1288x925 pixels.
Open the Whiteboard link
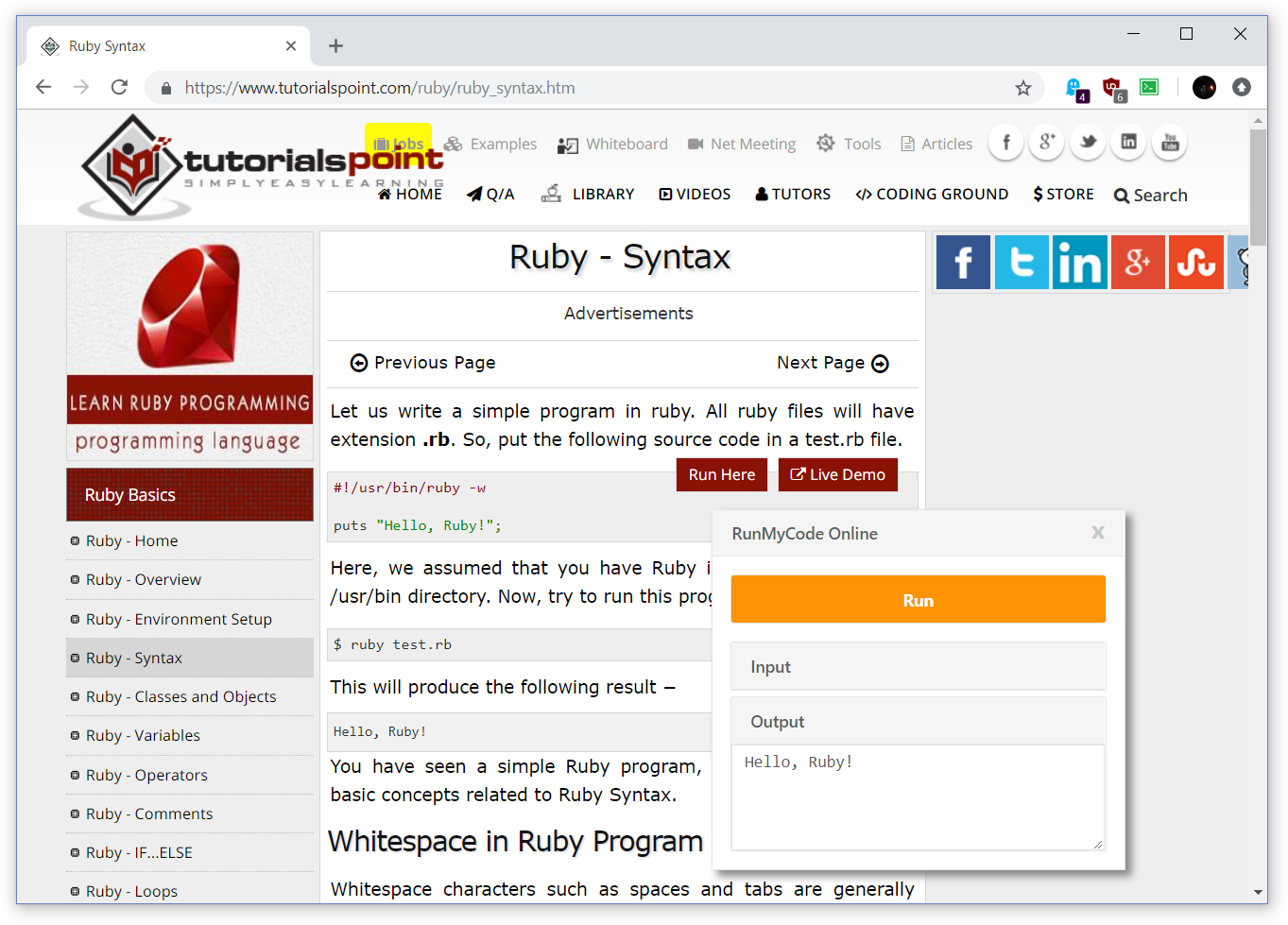click(612, 145)
